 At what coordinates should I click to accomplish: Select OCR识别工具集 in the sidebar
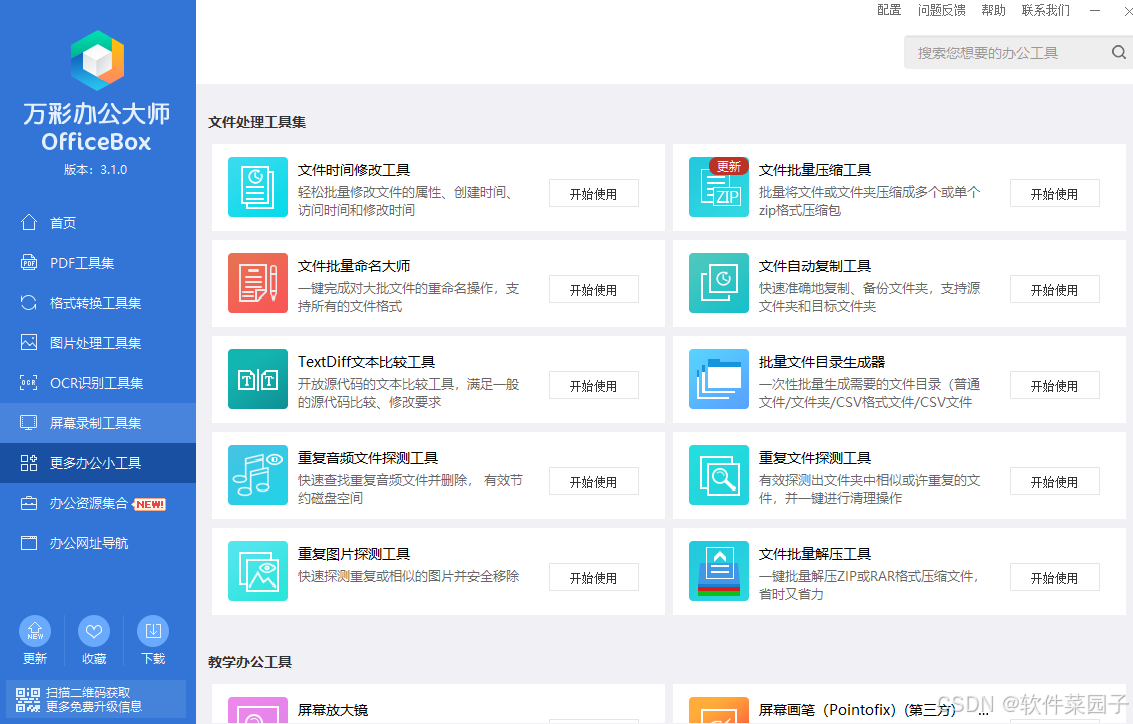[98, 383]
